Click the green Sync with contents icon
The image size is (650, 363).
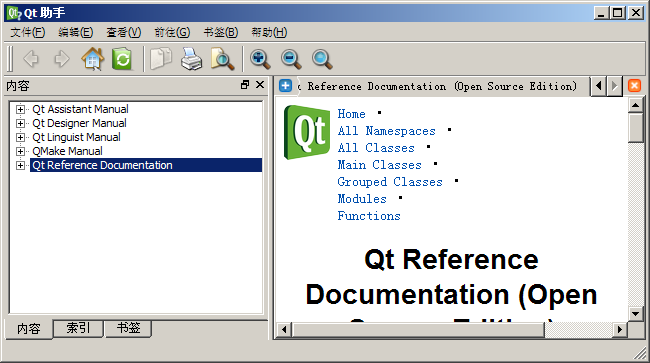(x=122, y=59)
